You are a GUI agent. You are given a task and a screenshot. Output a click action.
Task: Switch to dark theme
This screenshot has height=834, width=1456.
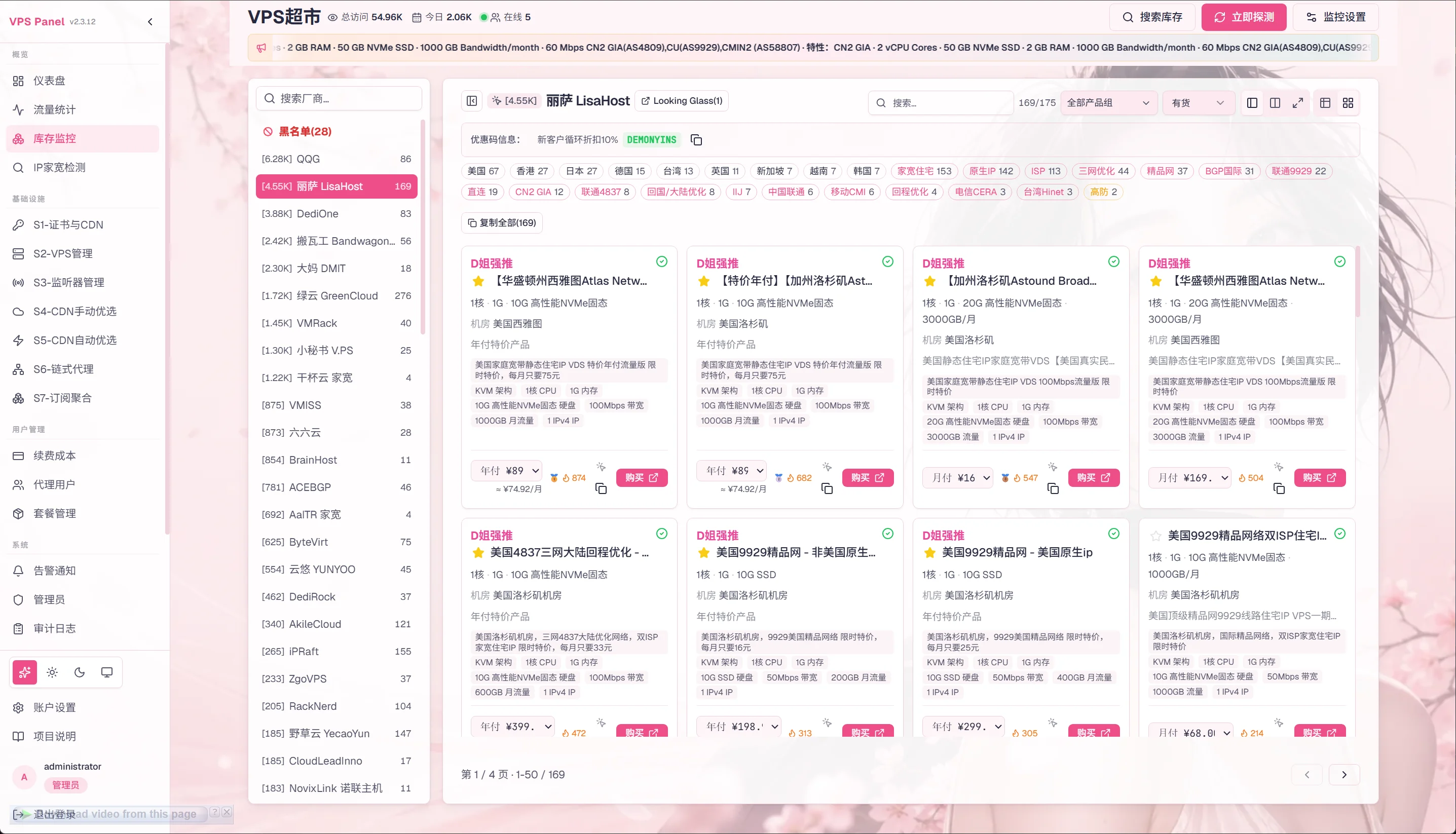(x=80, y=672)
